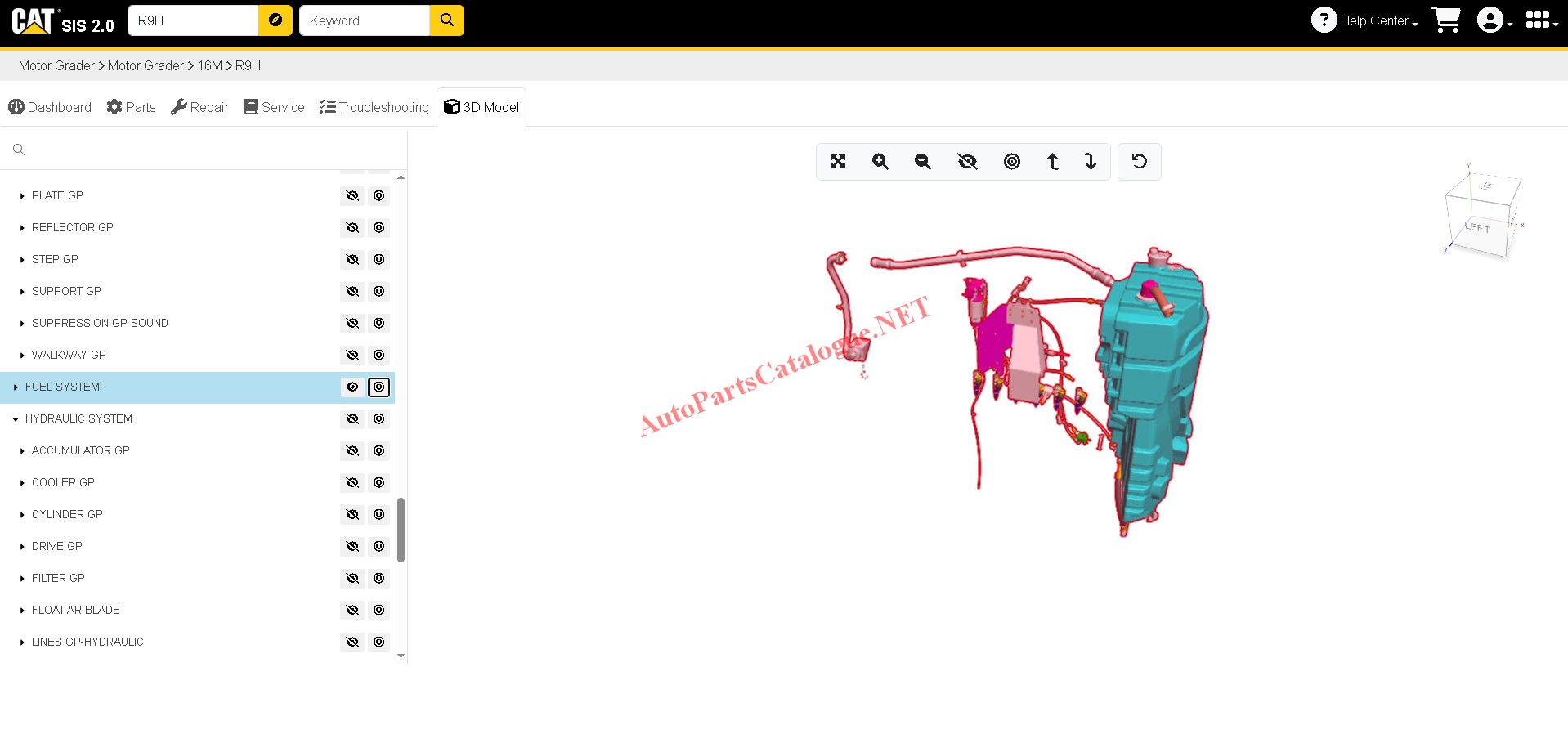
Task: Open the Repair tab
Action: point(200,107)
